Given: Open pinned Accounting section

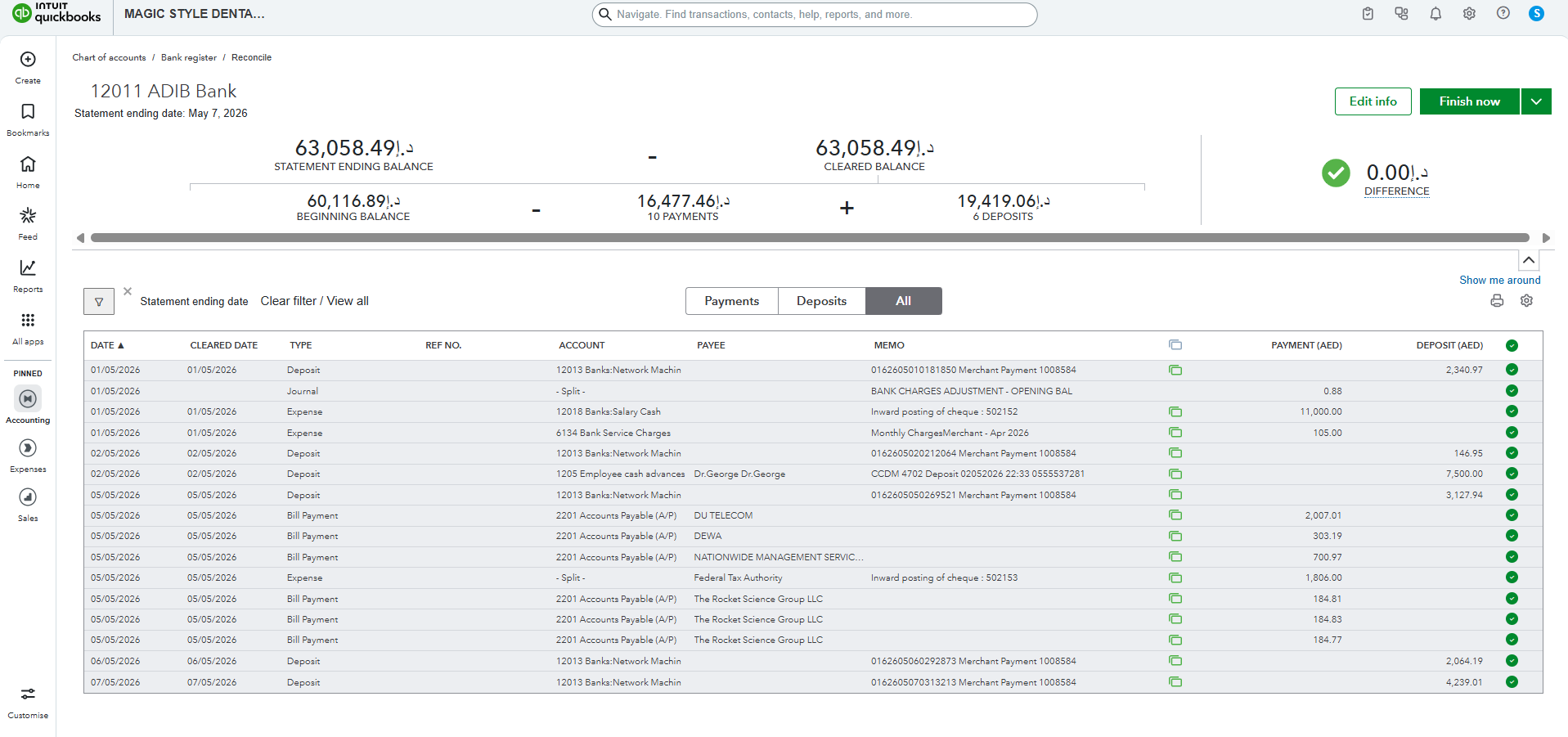Looking at the screenshot, I should point(28,405).
